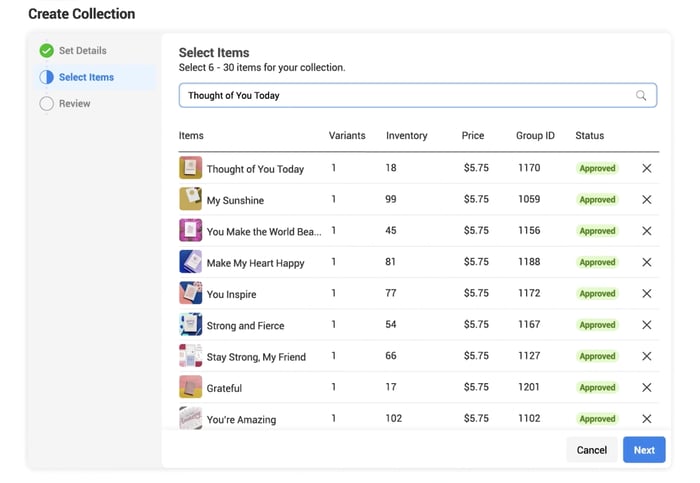Select the Select Items step
700x483 pixels.
click(86, 77)
